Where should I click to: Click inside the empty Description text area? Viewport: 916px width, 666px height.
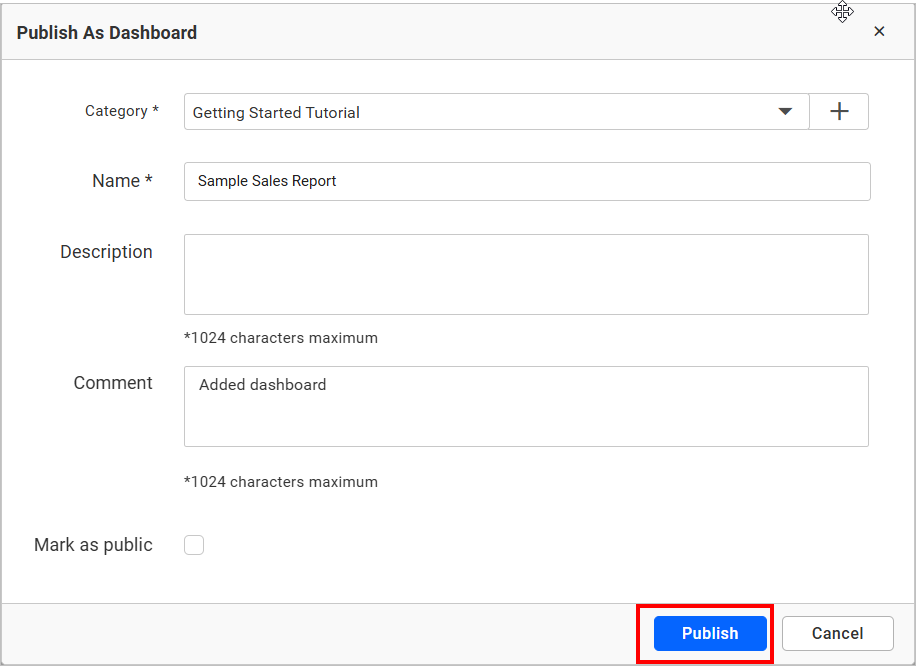tap(526, 274)
